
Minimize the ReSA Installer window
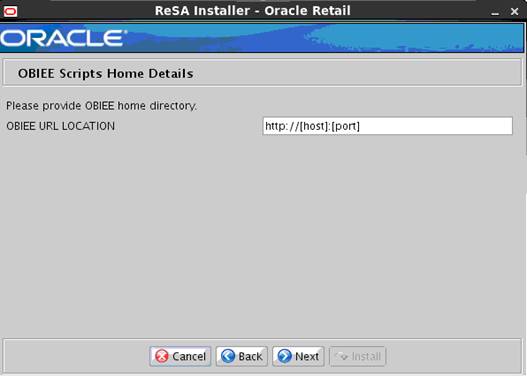(x=495, y=12)
